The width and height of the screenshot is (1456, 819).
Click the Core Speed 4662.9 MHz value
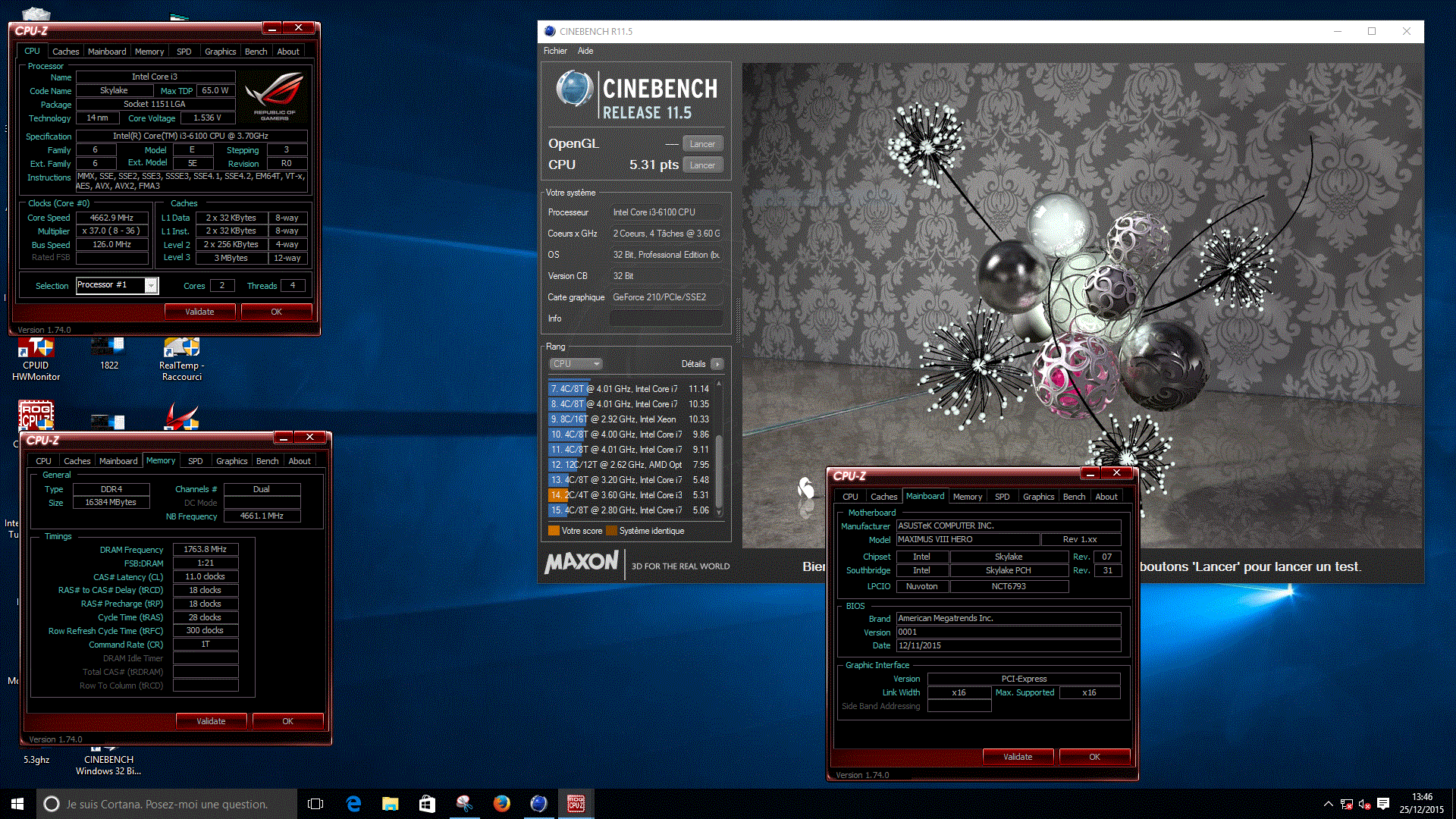pyautogui.click(x=111, y=218)
